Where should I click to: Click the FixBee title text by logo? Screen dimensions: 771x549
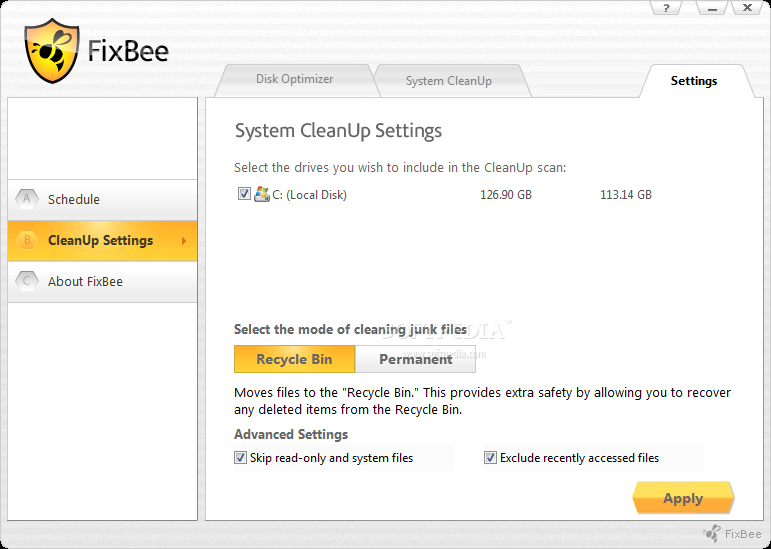(128, 51)
